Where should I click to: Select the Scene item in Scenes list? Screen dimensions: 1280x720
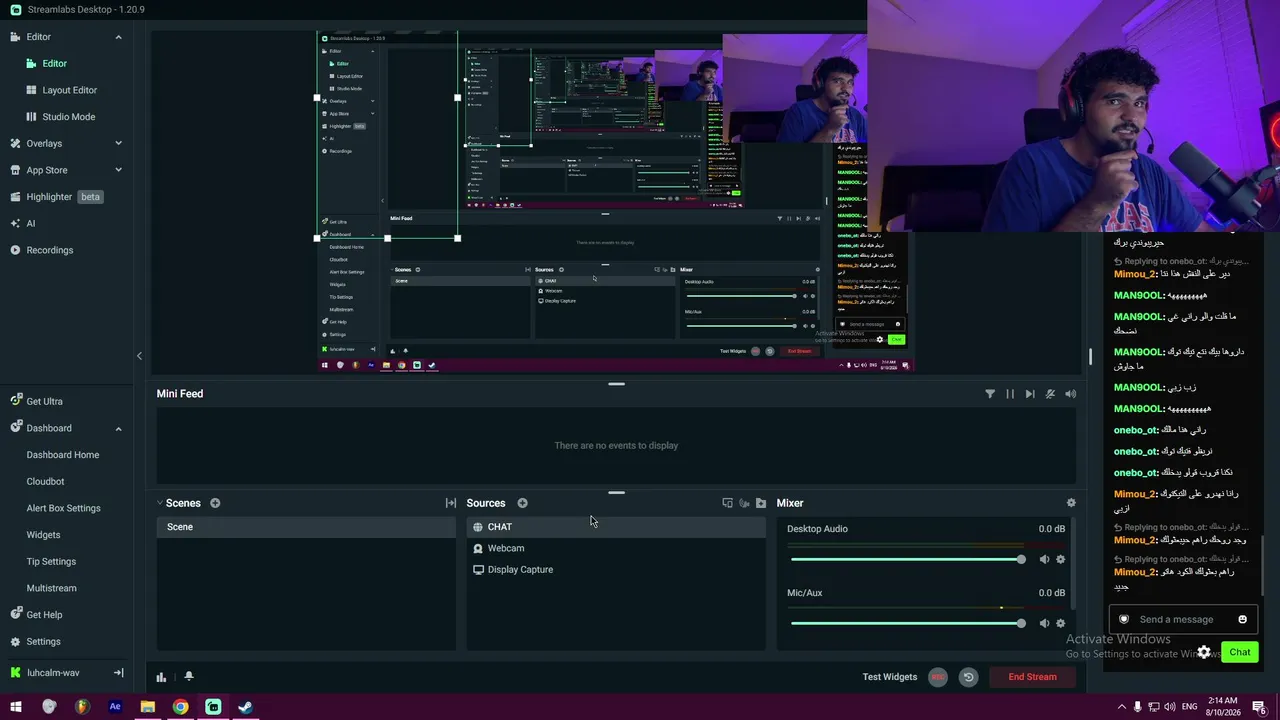(306, 527)
